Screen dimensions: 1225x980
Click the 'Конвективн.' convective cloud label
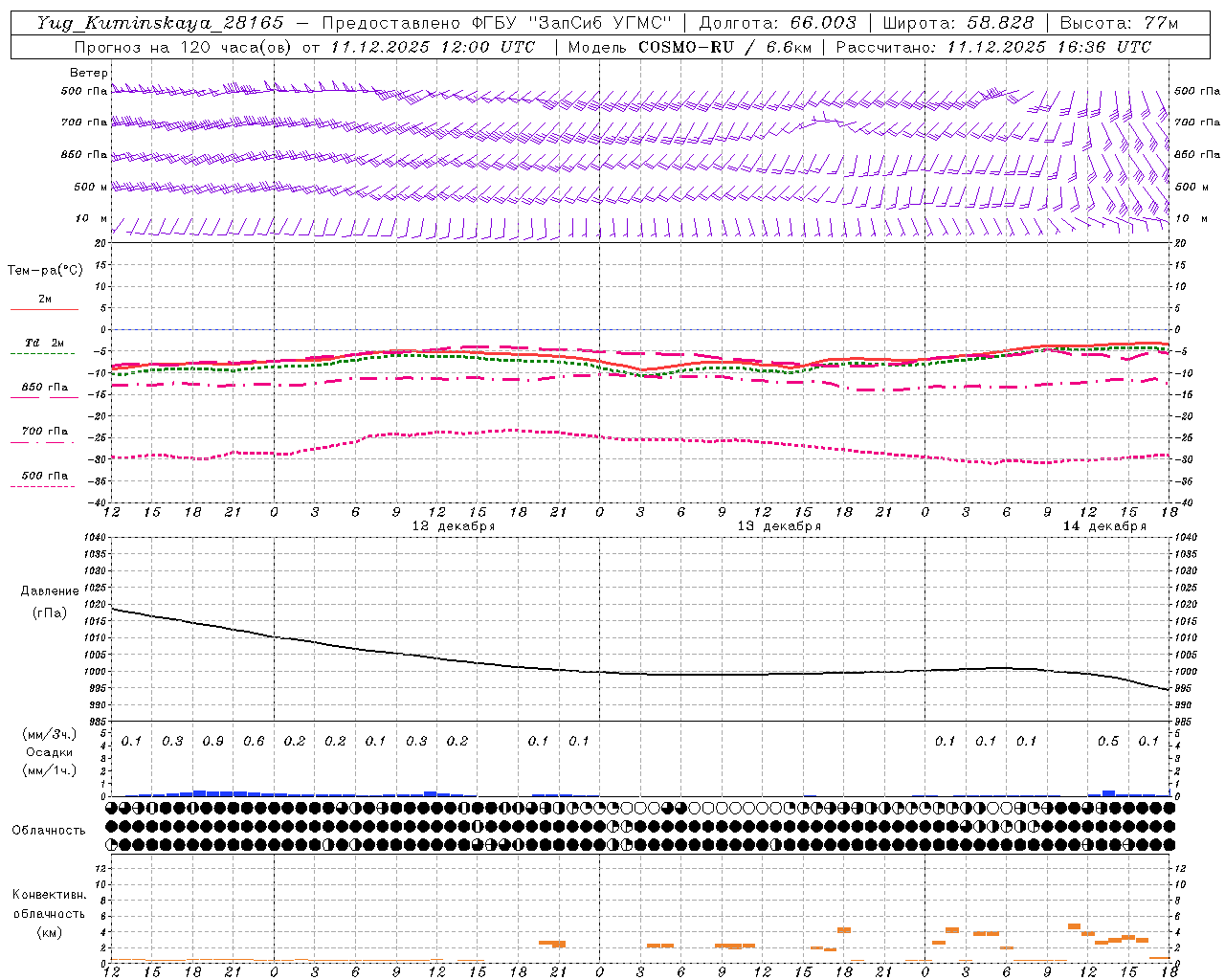(49, 895)
